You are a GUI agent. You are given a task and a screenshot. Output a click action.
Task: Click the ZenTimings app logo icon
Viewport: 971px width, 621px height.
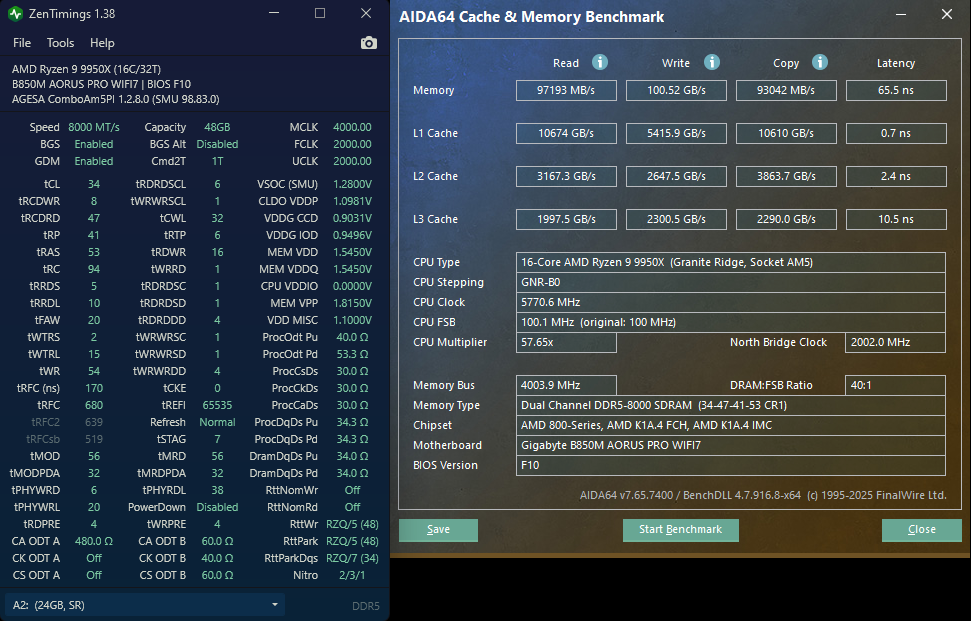click(x=15, y=14)
